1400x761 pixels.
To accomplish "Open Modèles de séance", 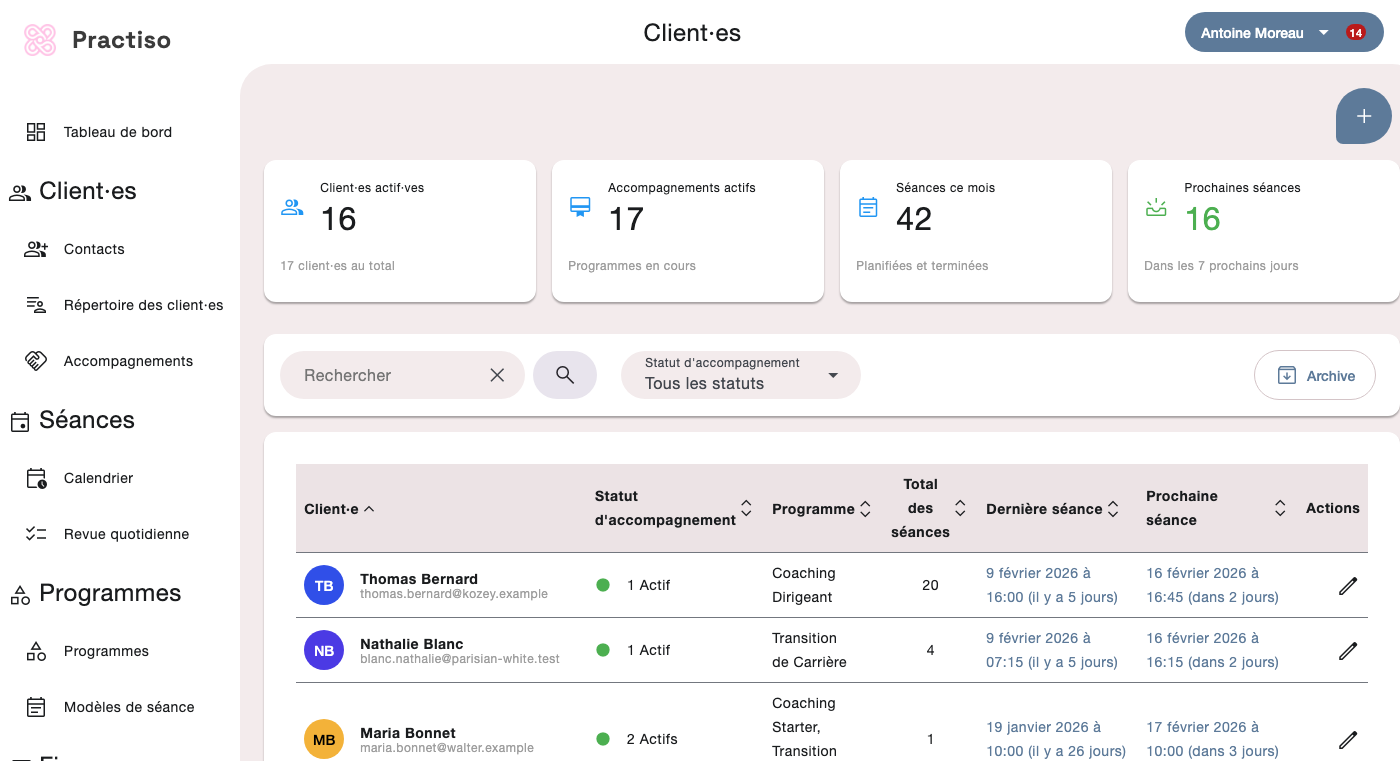I will [x=129, y=707].
